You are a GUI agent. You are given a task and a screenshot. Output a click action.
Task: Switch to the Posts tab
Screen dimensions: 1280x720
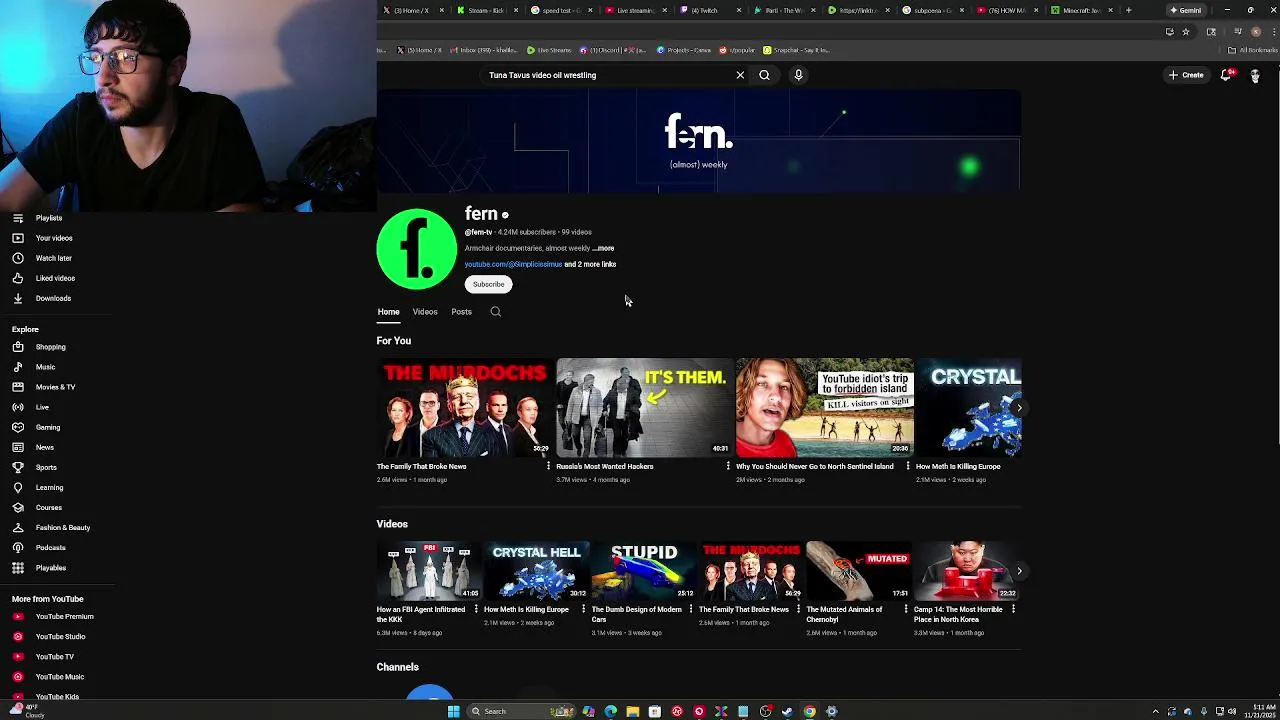461,312
